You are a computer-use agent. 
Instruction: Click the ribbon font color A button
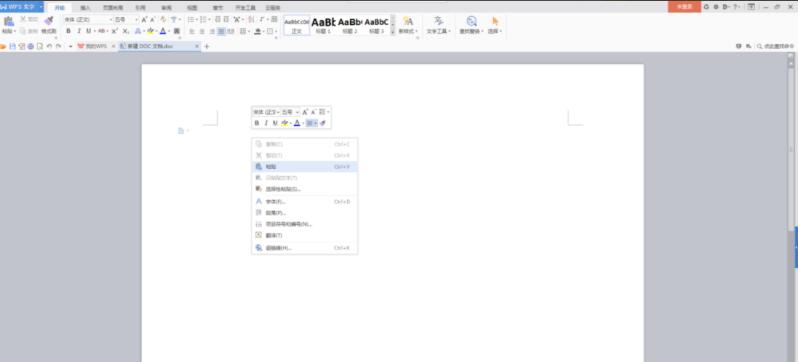163,31
